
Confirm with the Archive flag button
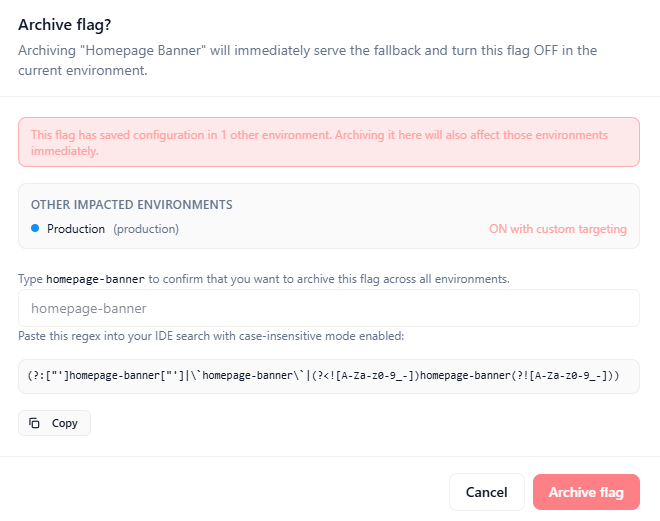[586, 492]
